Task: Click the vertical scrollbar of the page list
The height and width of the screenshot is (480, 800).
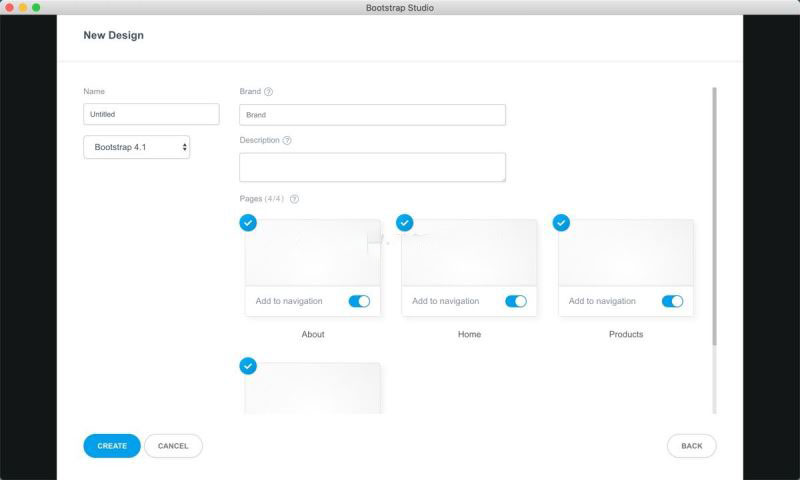Action: 714,217
